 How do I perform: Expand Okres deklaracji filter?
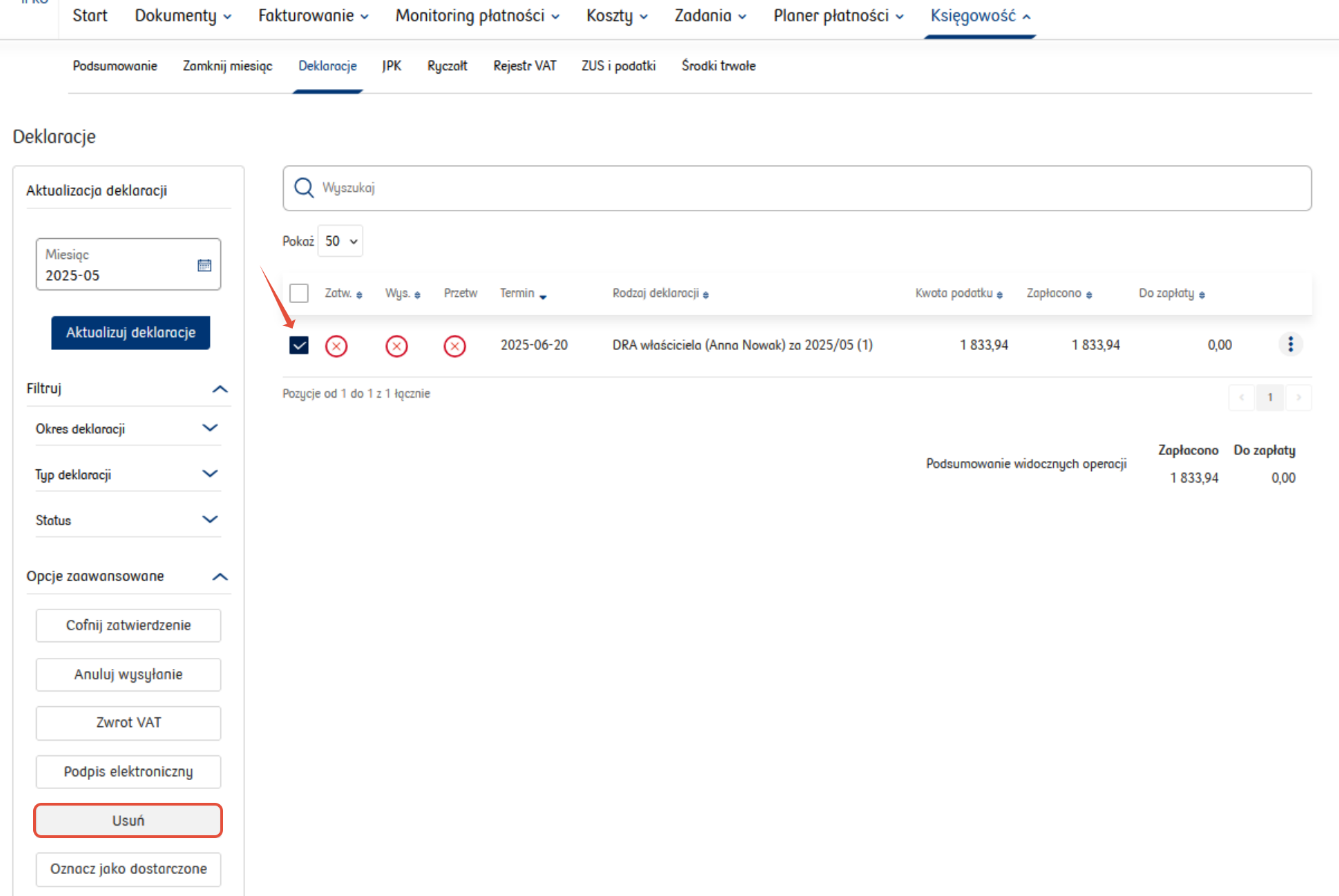pos(210,428)
